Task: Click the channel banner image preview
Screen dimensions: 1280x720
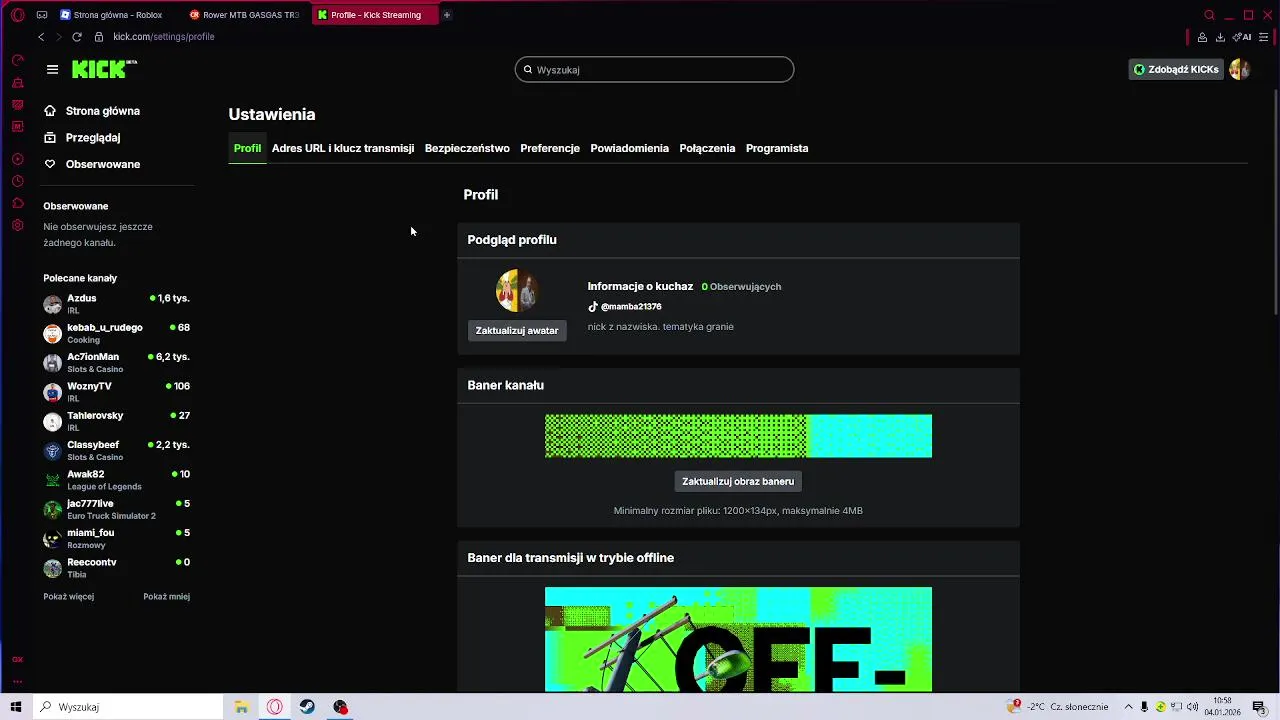Action: 738,436
